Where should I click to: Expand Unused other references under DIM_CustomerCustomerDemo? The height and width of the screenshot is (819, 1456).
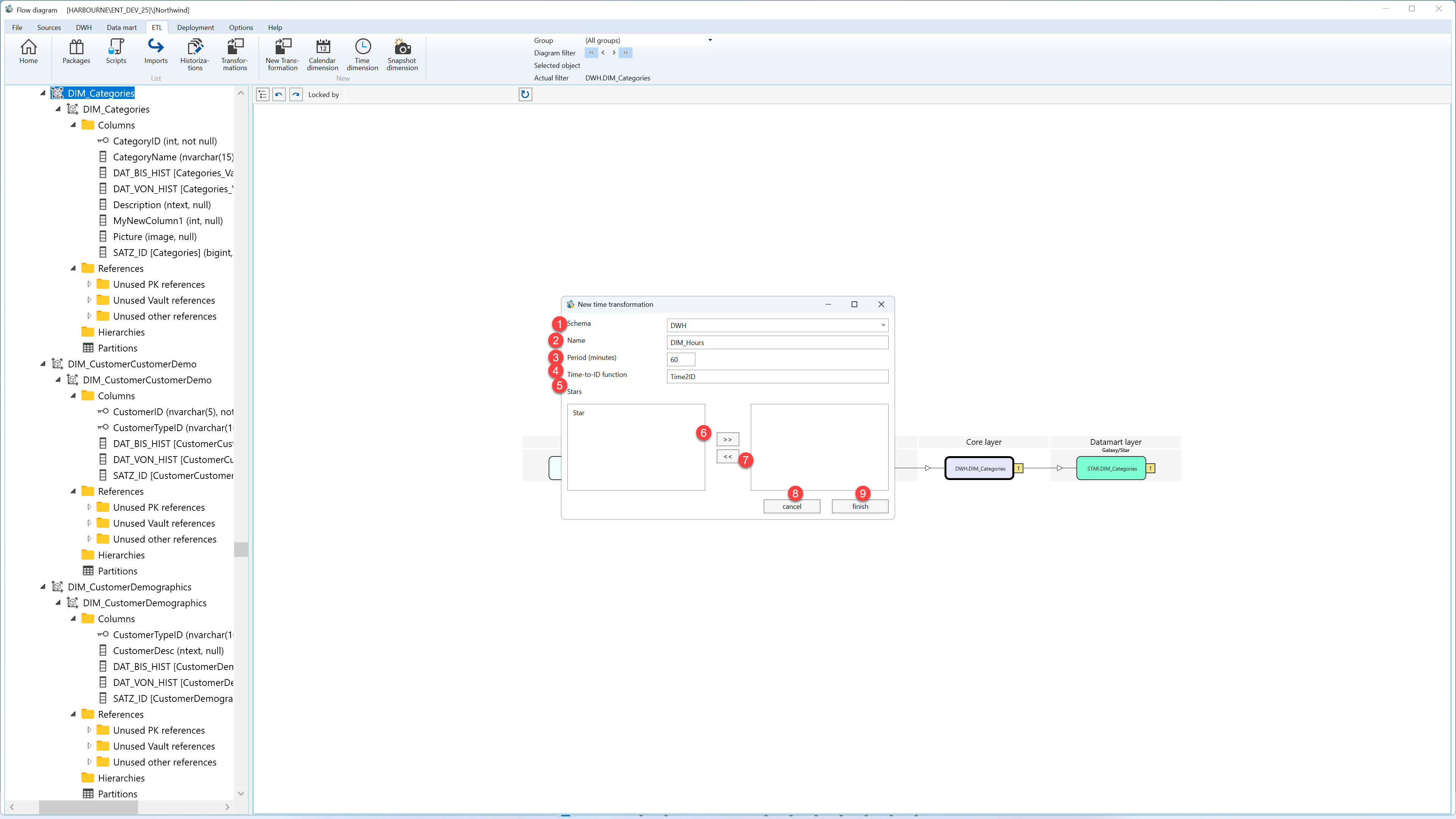pos(89,539)
